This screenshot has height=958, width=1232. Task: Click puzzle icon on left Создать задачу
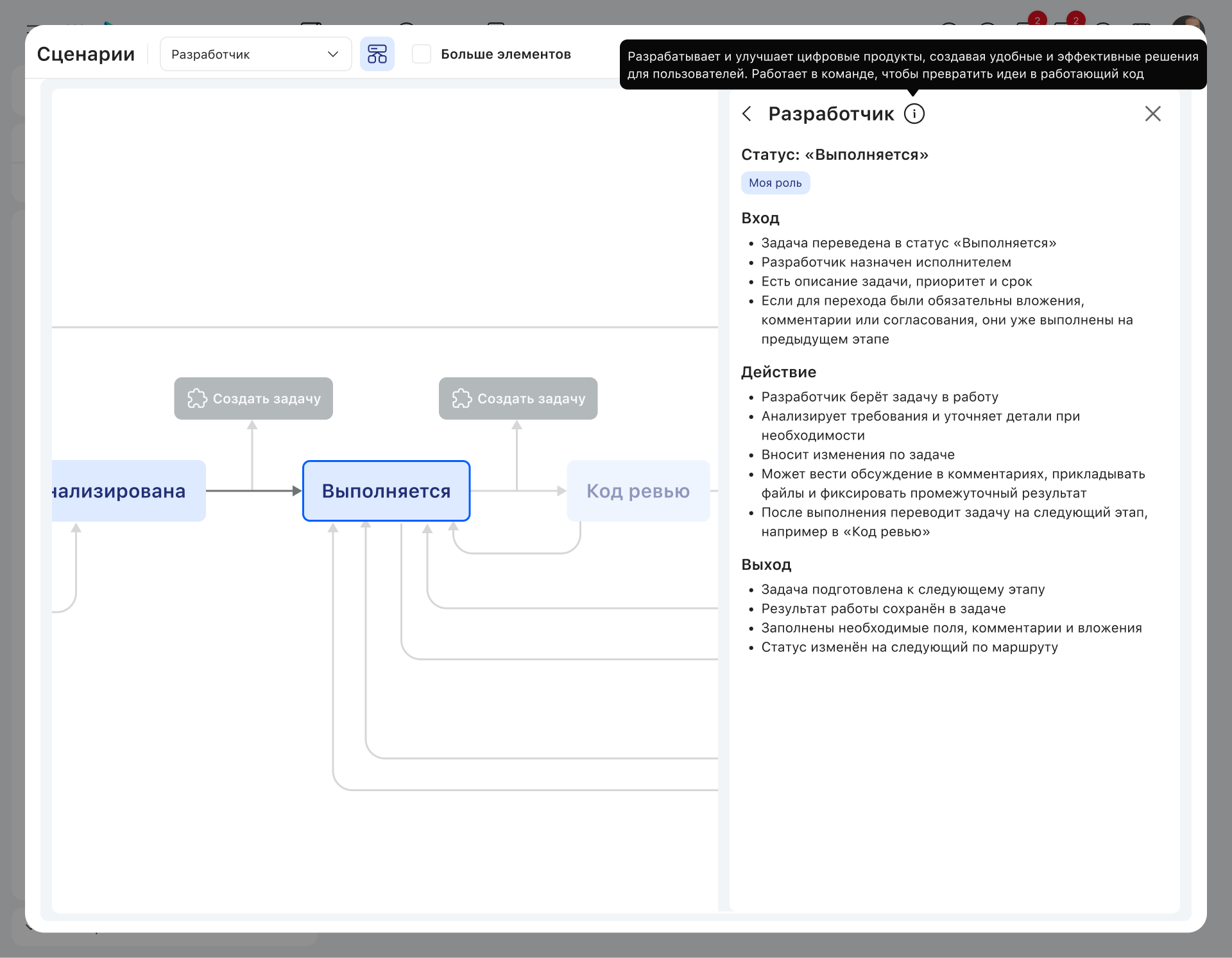coord(196,398)
